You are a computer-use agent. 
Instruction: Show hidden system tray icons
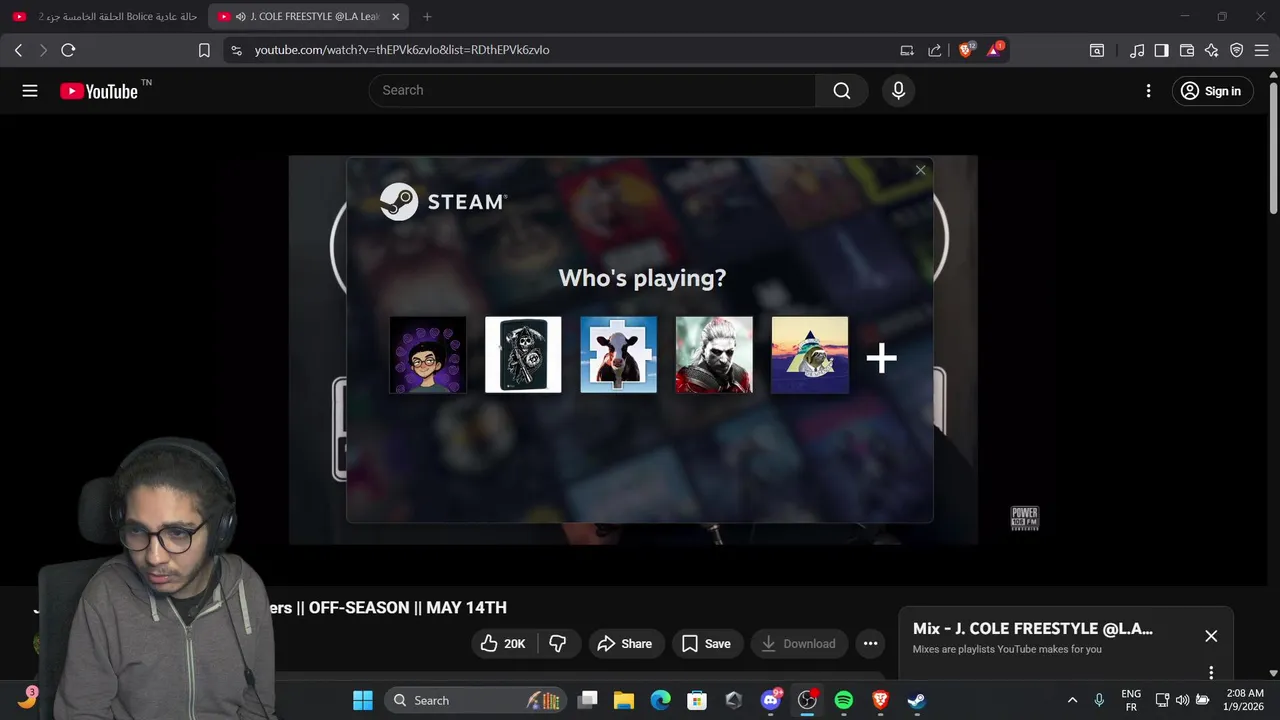1072,700
